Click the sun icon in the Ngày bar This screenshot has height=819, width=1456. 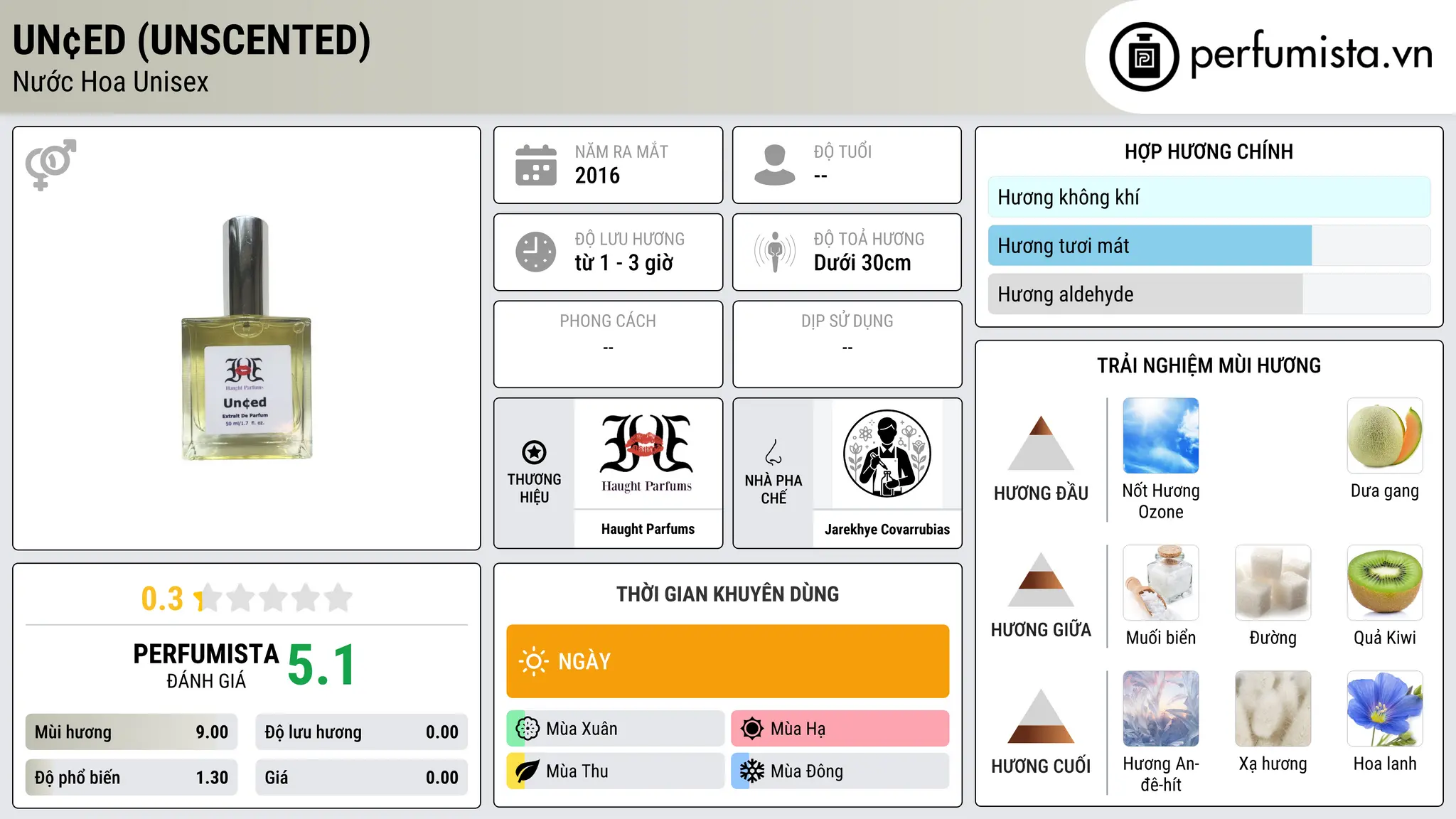point(533,661)
